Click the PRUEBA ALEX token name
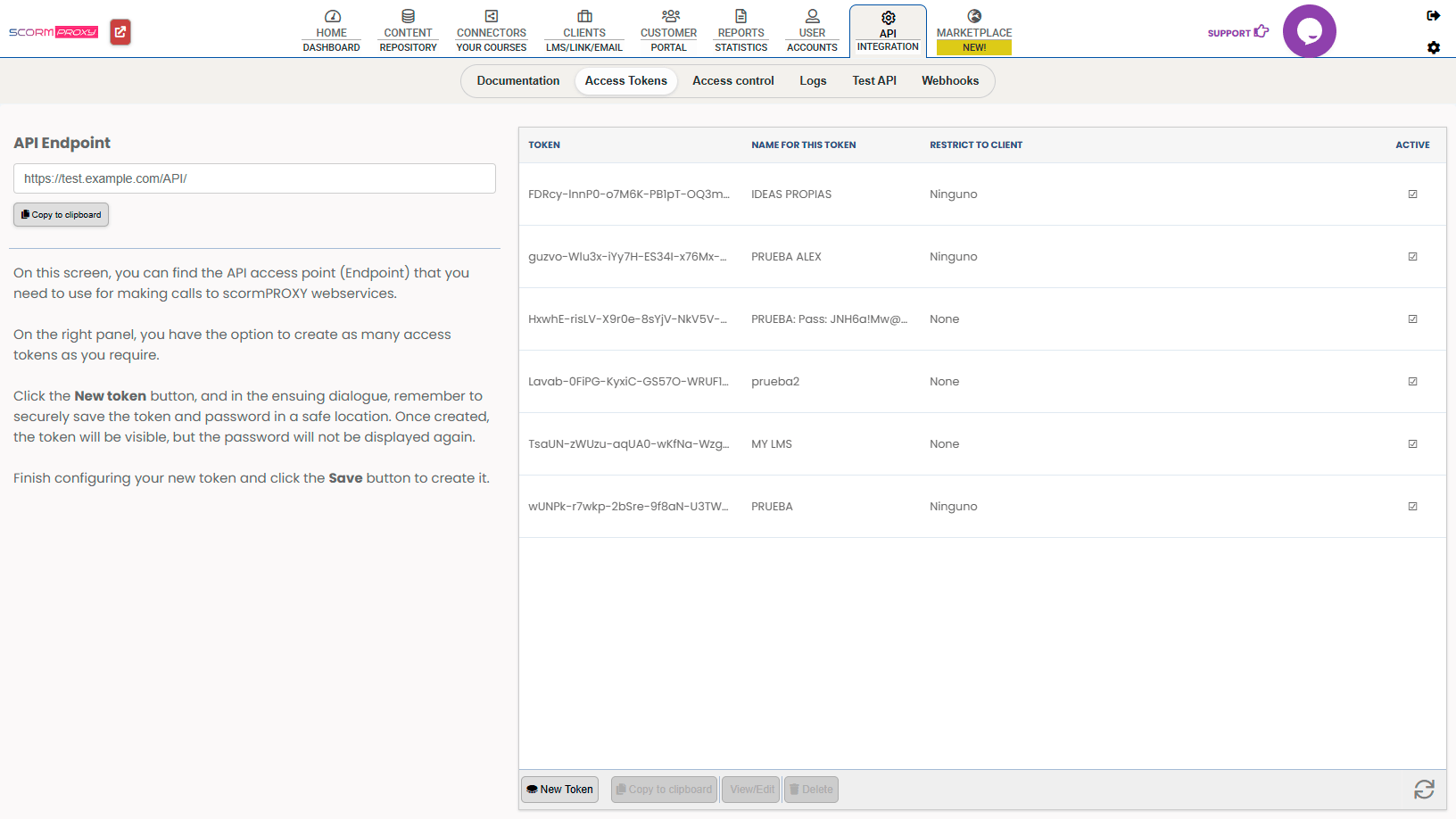Image resolution: width=1456 pixels, height=819 pixels. click(x=786, y=256)
